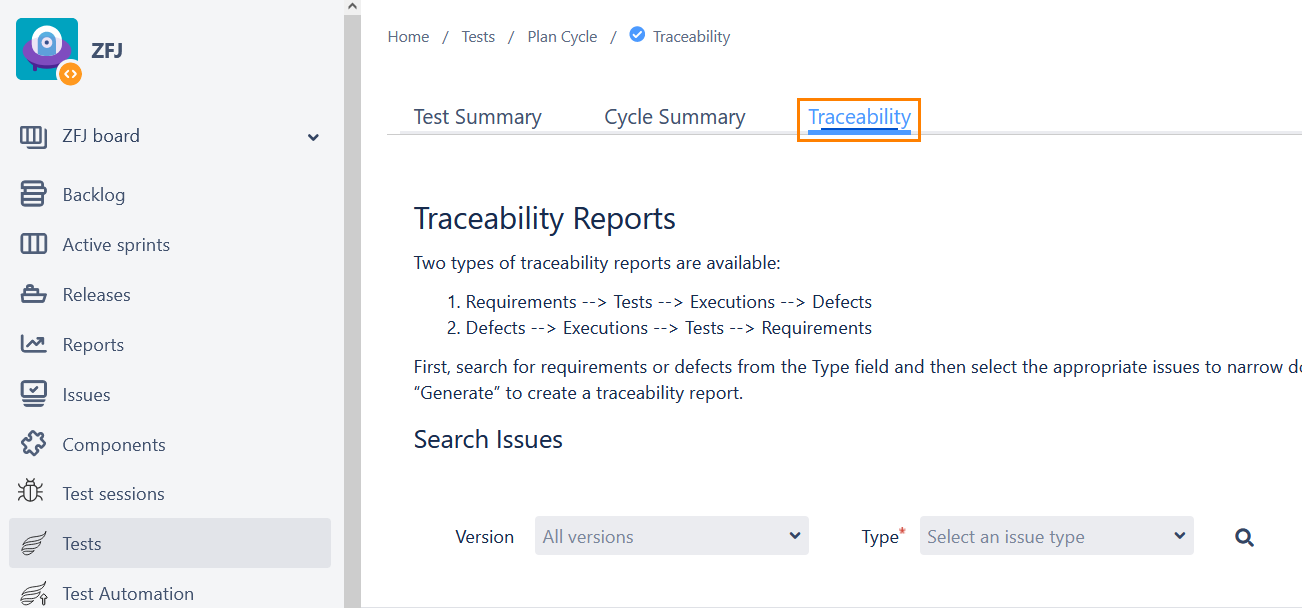The height and width of the screenshot is (608, 1302).
Task: Click the search magnifier beside the Type dropdown
Action: [1244, 537]
